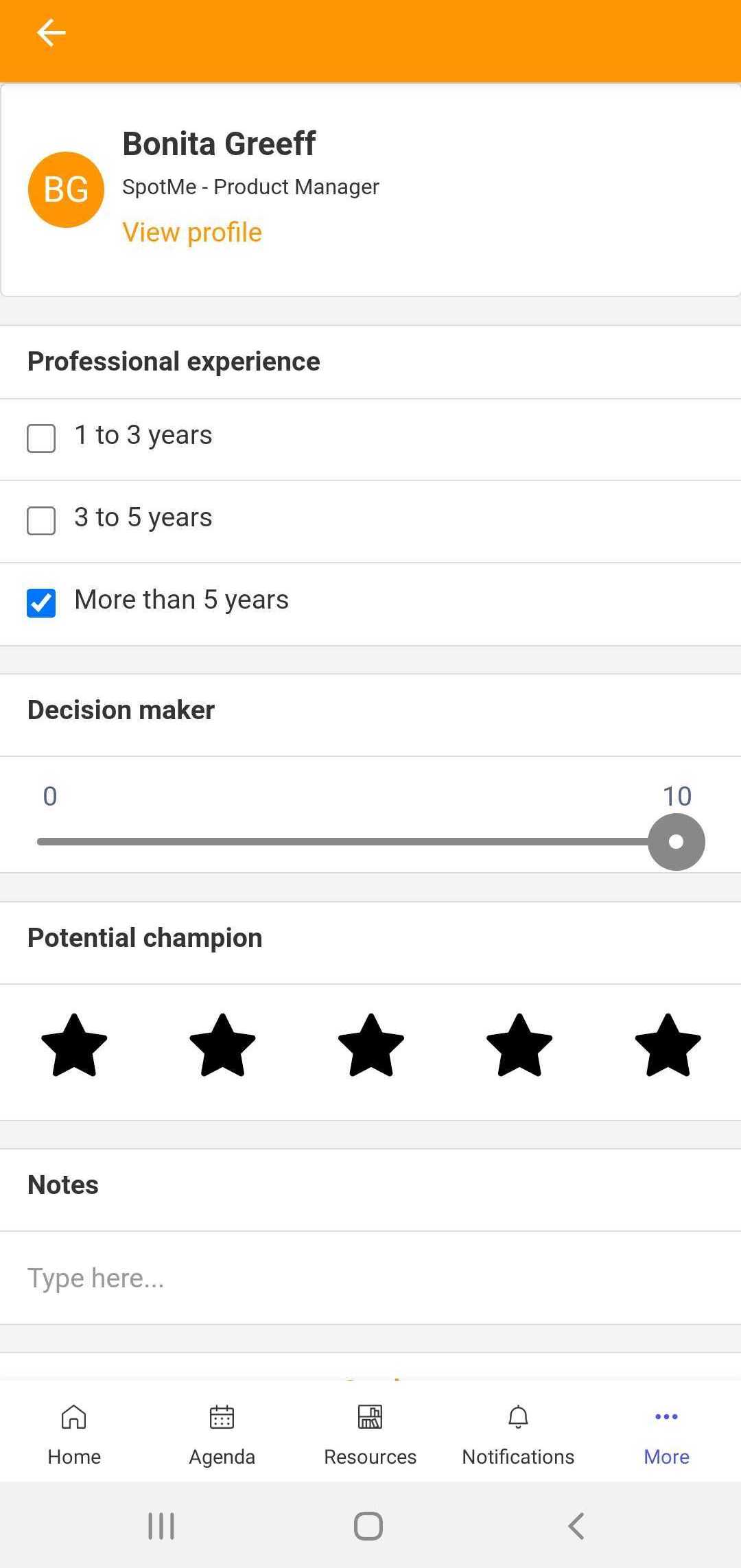This screenshot has width=741, height=1568.
Task: Open the More menu tab
Action: pos(667,1433)
